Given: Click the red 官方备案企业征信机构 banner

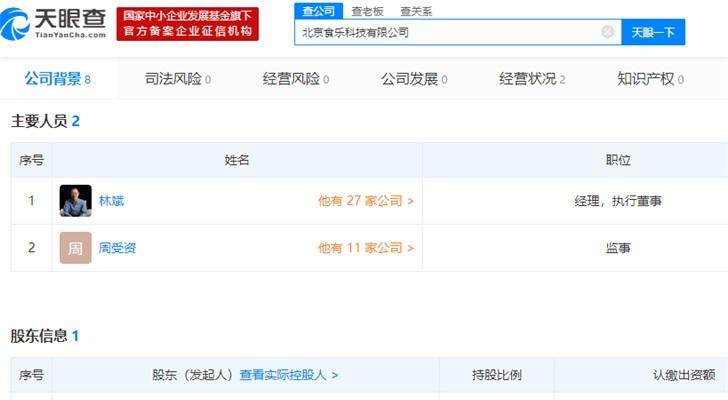Looking at the screenshot, I should point(188,24).
